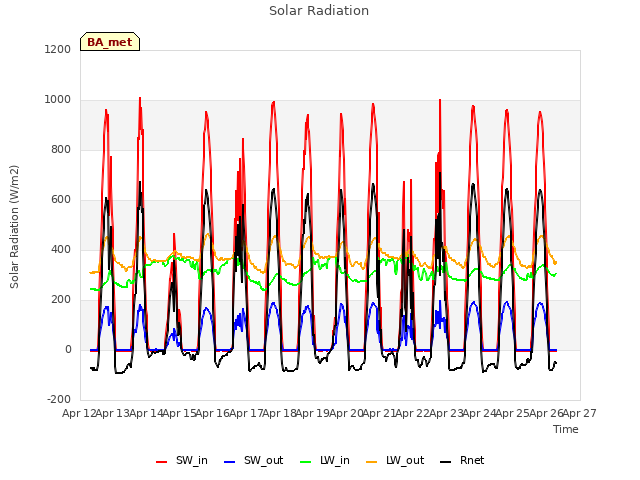The width and height of the screenshot is (640, 480).
Task: Click the -200 y-axis tick label
Action: [59, 400]
